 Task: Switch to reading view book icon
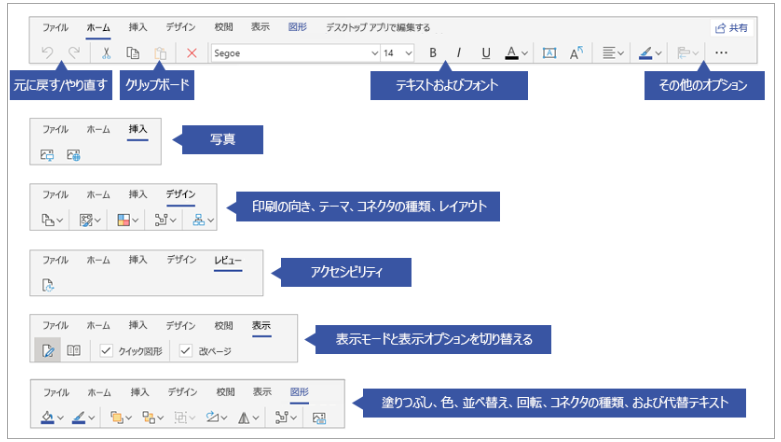[73, 350]
